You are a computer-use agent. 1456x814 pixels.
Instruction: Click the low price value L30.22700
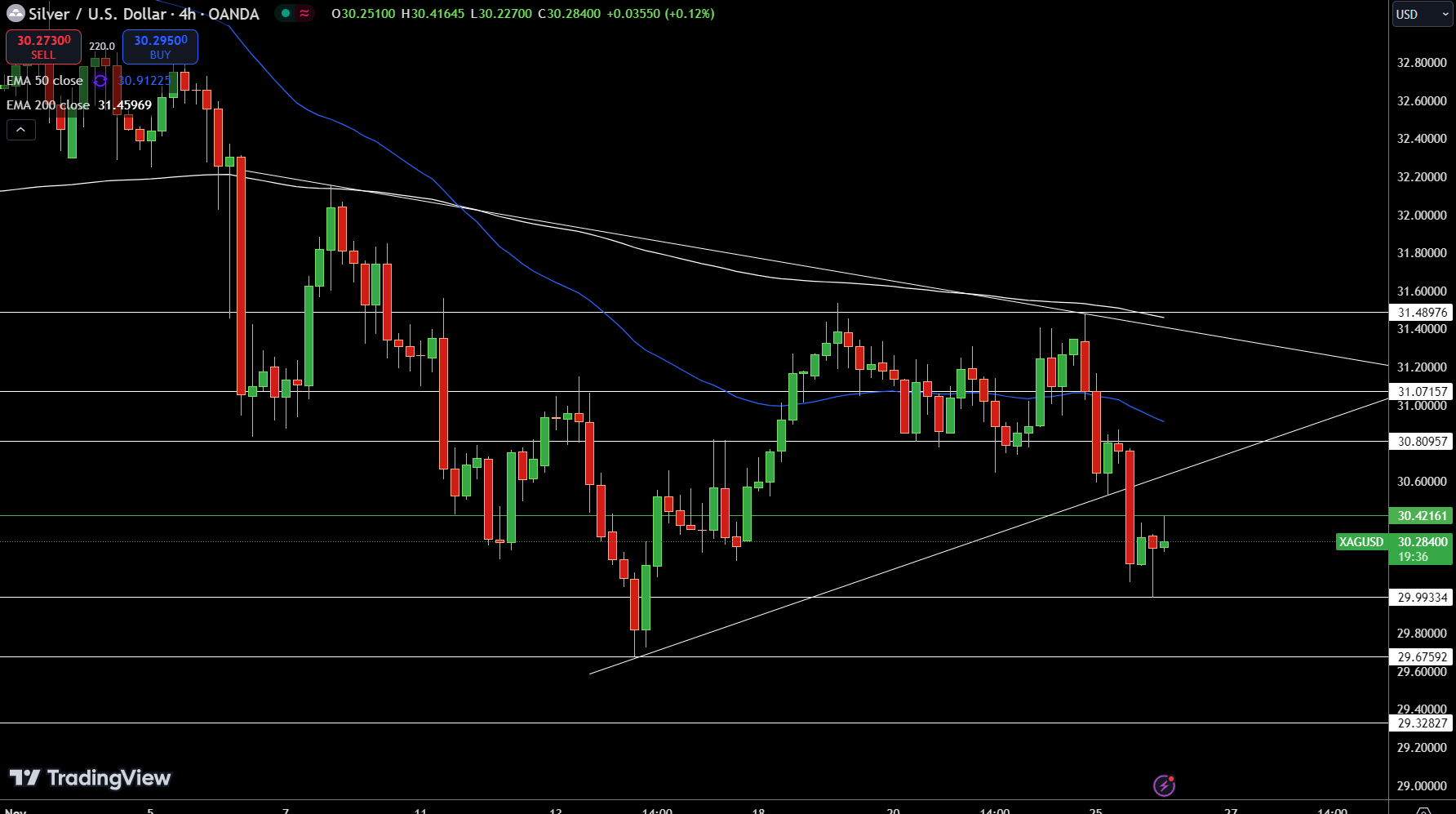tap(501, 14)
